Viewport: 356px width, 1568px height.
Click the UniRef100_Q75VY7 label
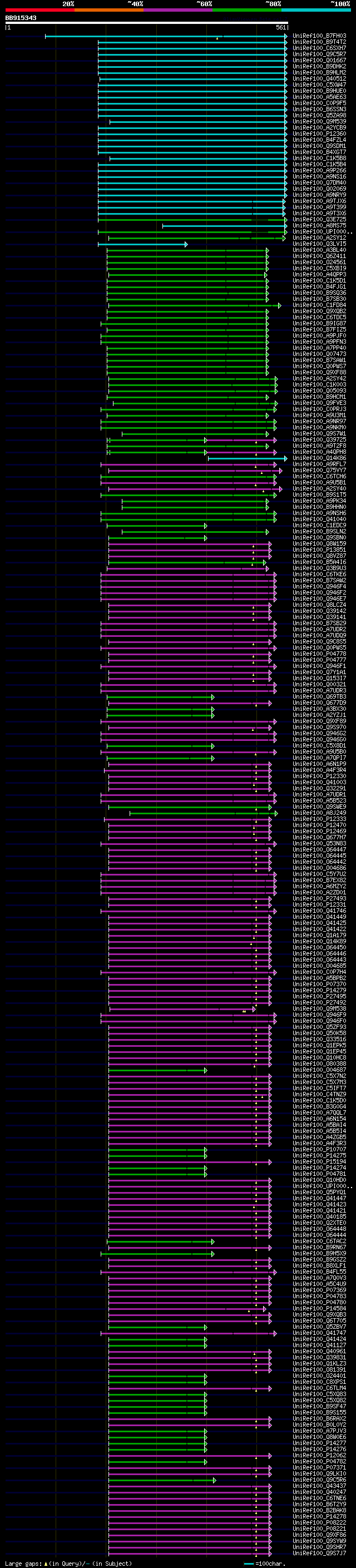point(319,471)
